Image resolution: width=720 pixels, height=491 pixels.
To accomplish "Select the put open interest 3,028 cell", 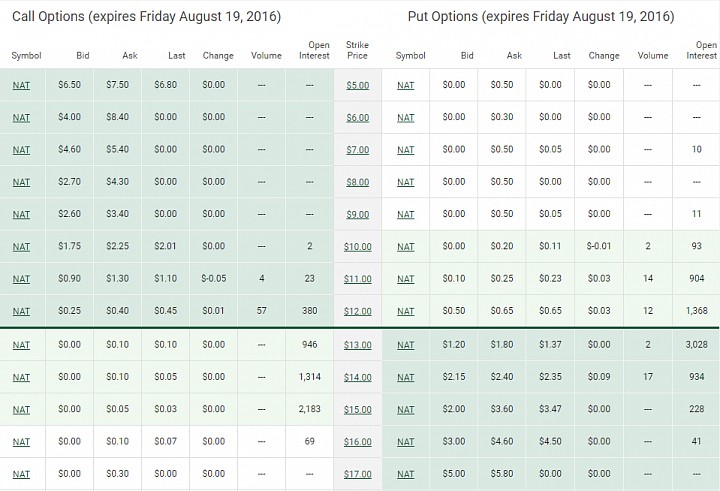I will click(x=696, y=344).
